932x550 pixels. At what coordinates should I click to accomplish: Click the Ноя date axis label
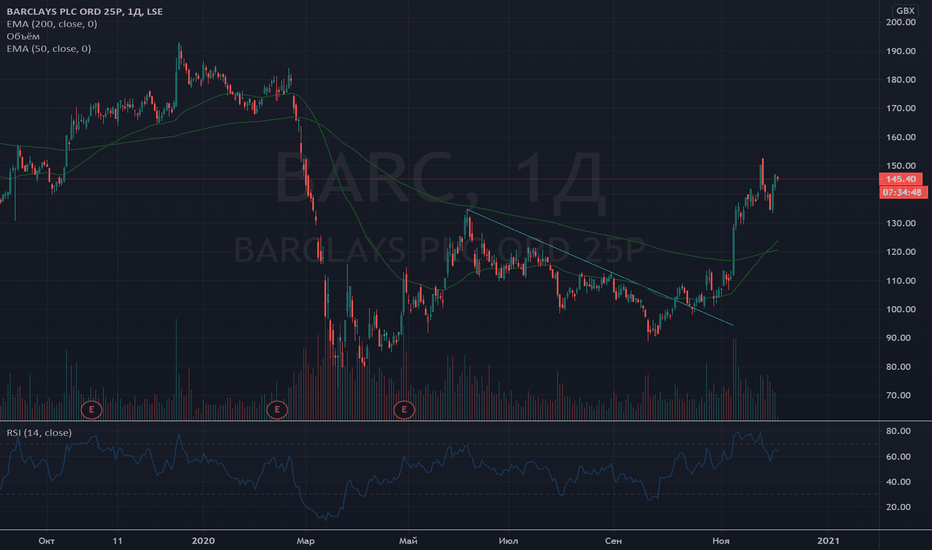pyautogui.click(x=721, y=540)
